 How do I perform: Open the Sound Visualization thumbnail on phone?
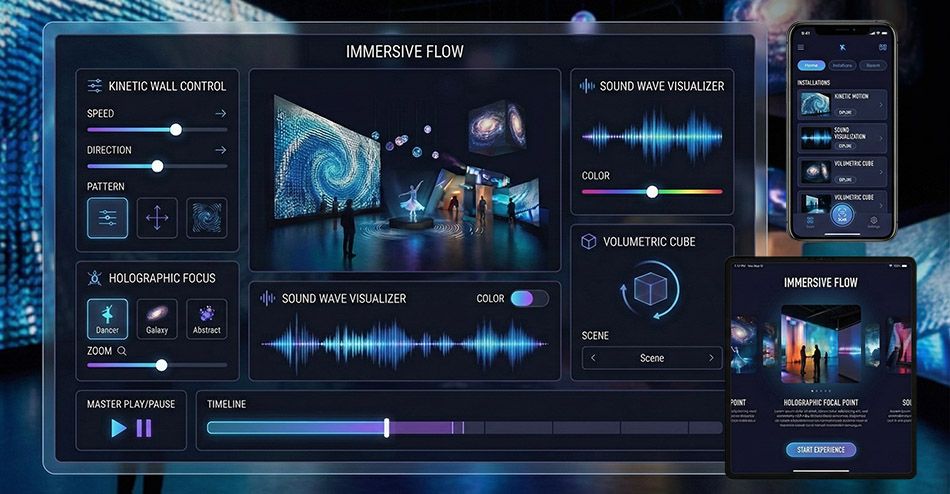pyautogui.click(x=815, y=138)
